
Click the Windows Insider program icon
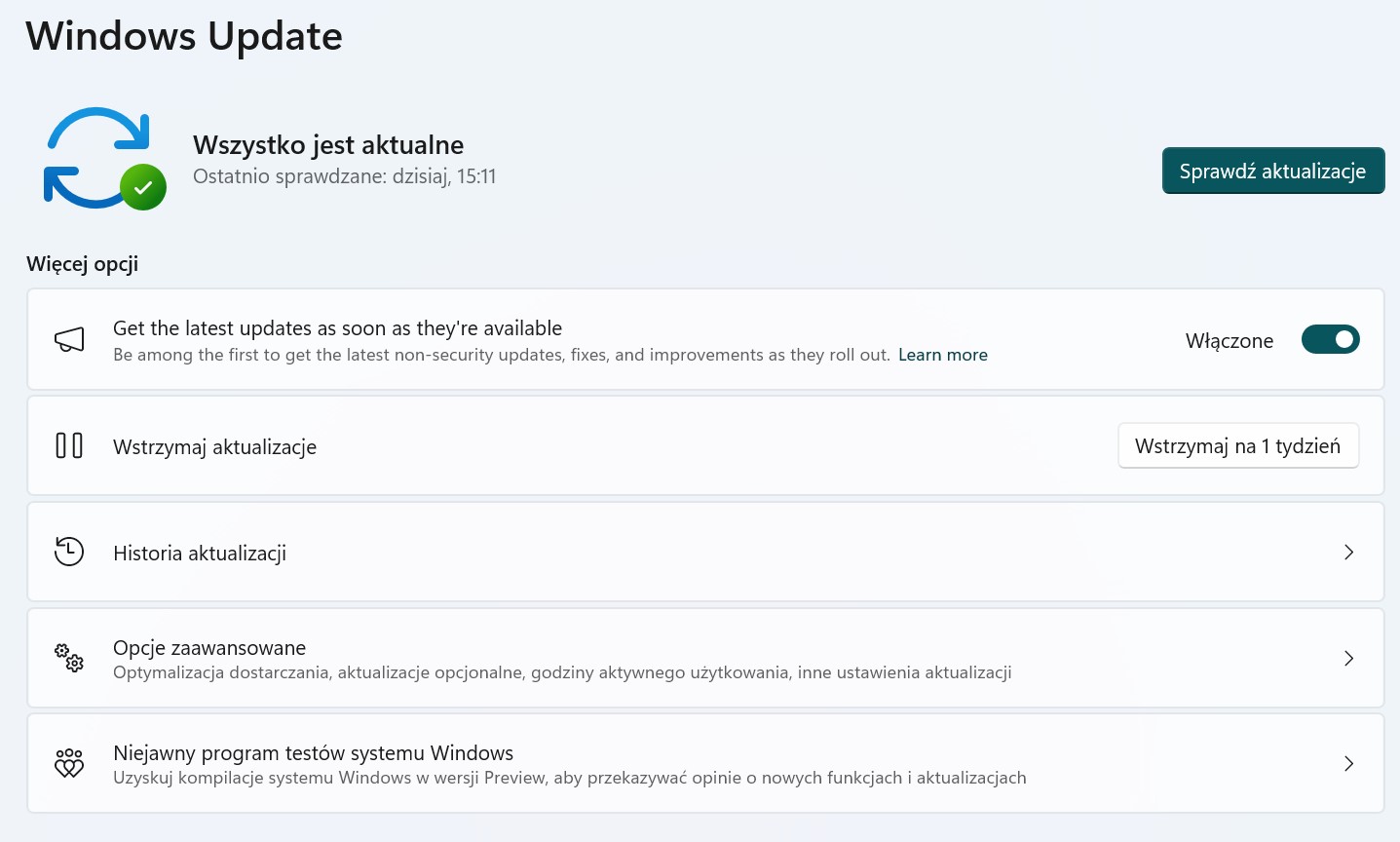coord(68,763)
